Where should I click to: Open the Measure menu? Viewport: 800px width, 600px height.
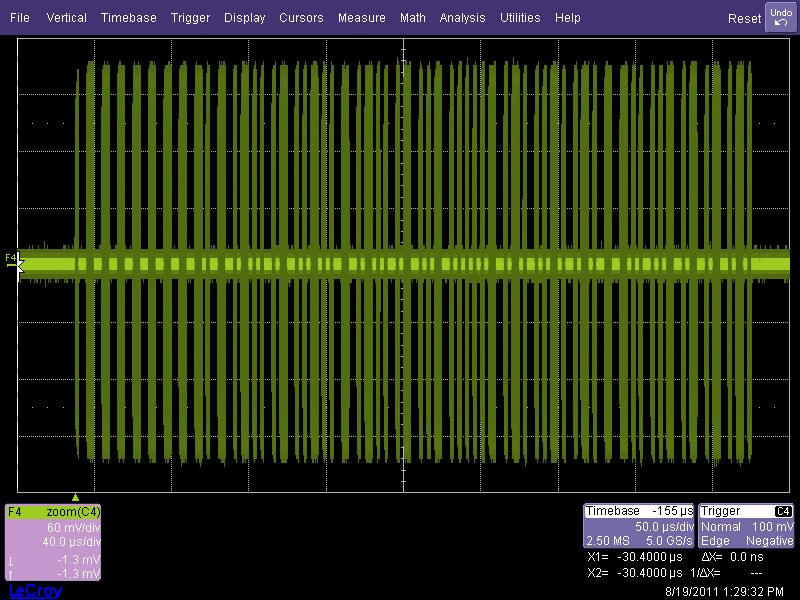coord(362,18)
